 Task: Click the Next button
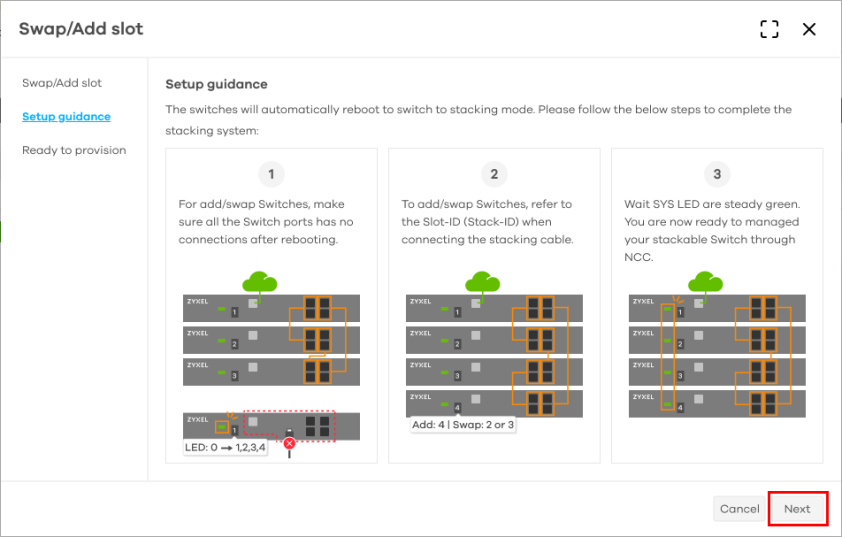point(797,509)
